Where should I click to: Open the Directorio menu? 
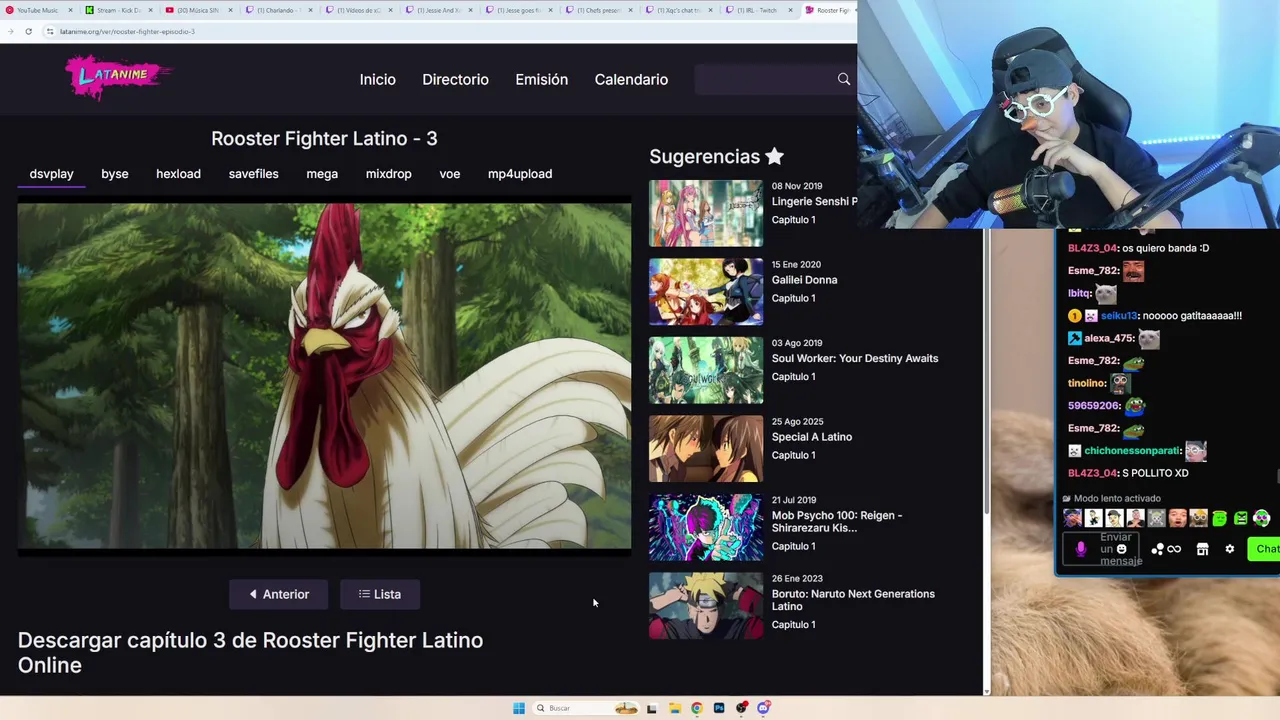point(455,80)
